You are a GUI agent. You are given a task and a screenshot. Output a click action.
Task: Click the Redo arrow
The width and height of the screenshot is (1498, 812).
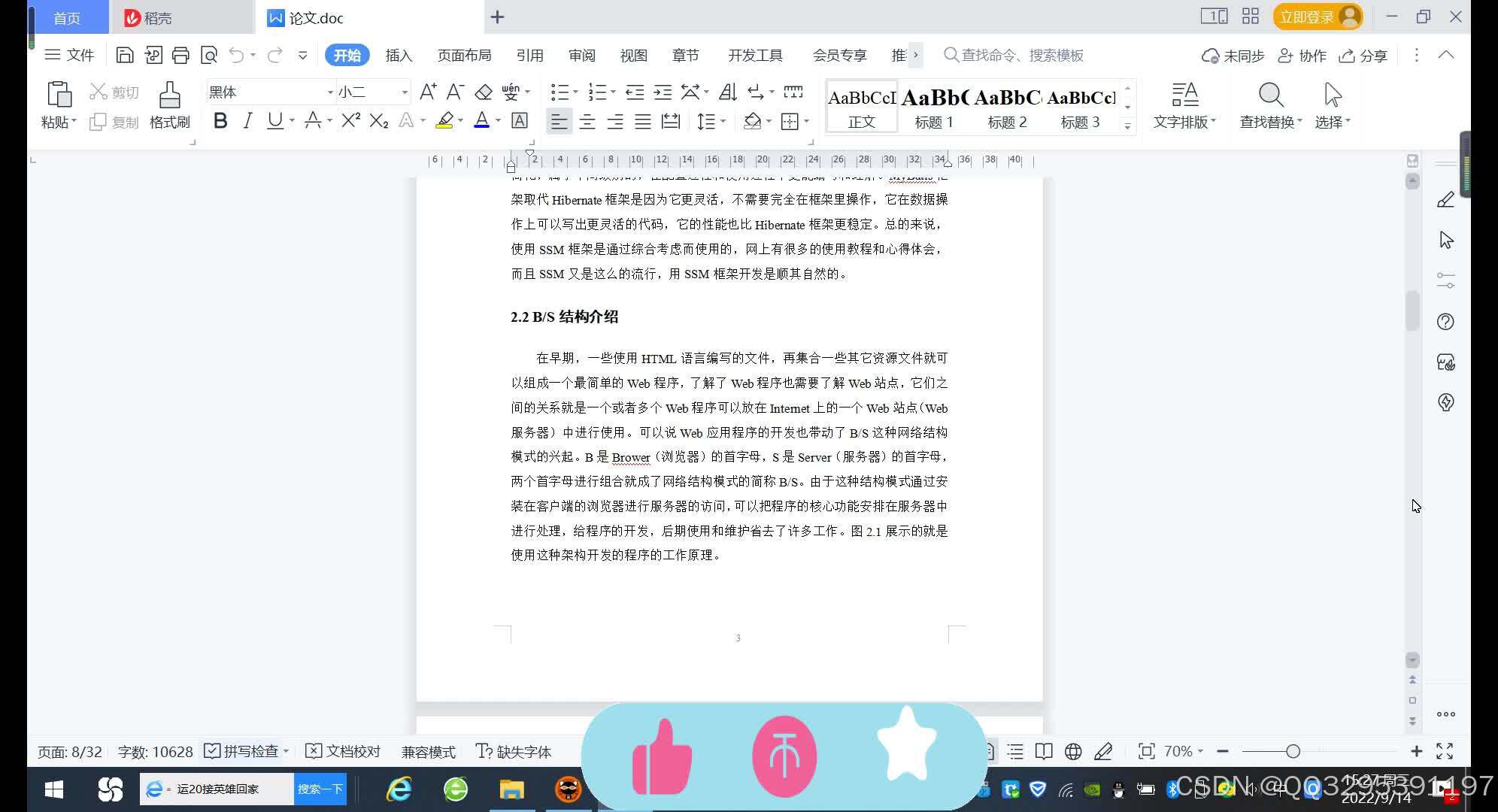(274, 55)
